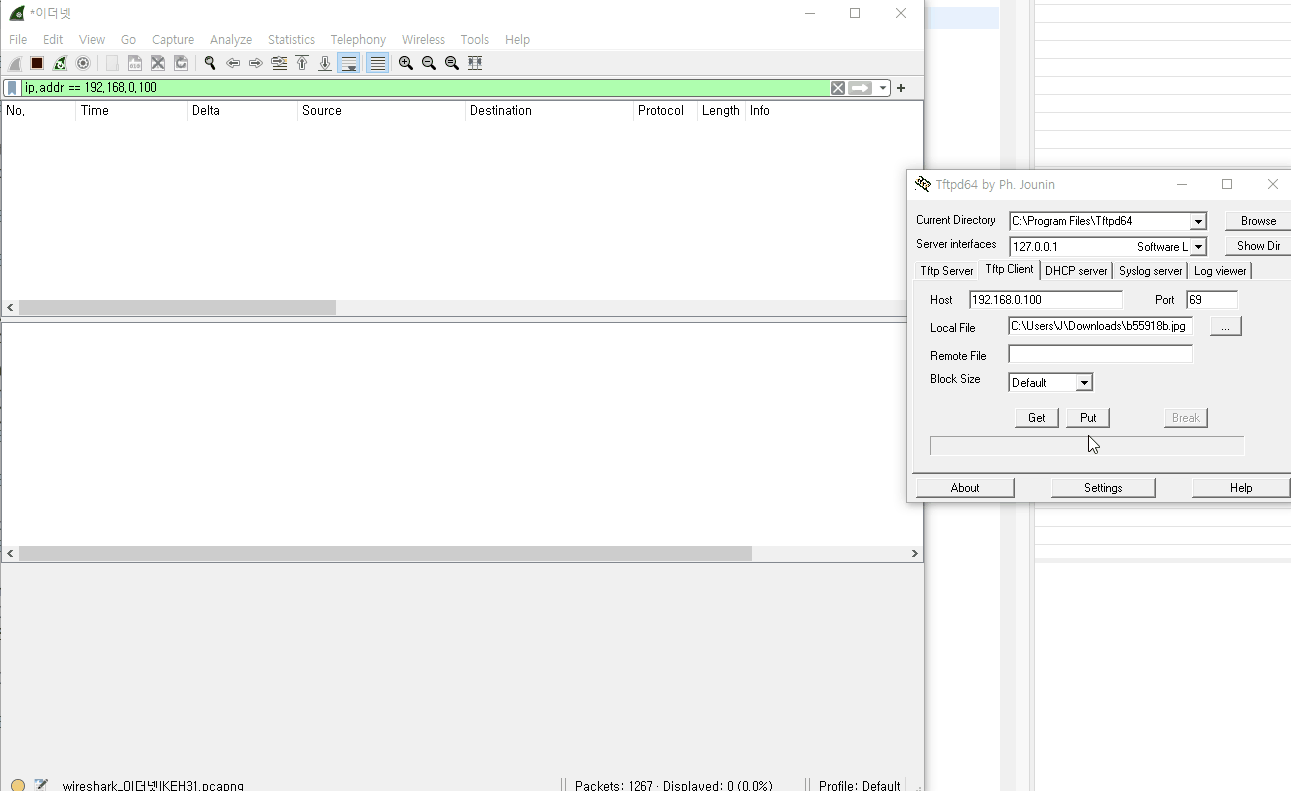Open Wireshark Go menu
Screen dimensions: 1291x791
128,39
